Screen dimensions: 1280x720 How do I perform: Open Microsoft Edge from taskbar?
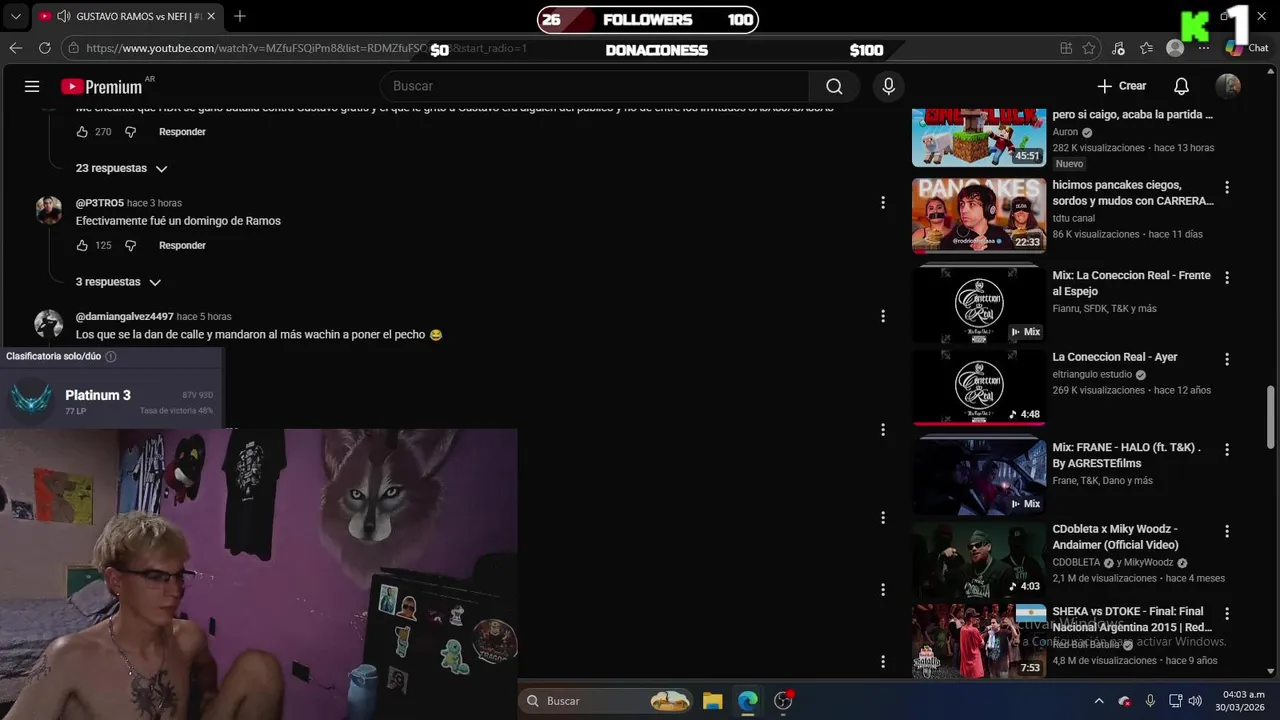coord(748,701)
